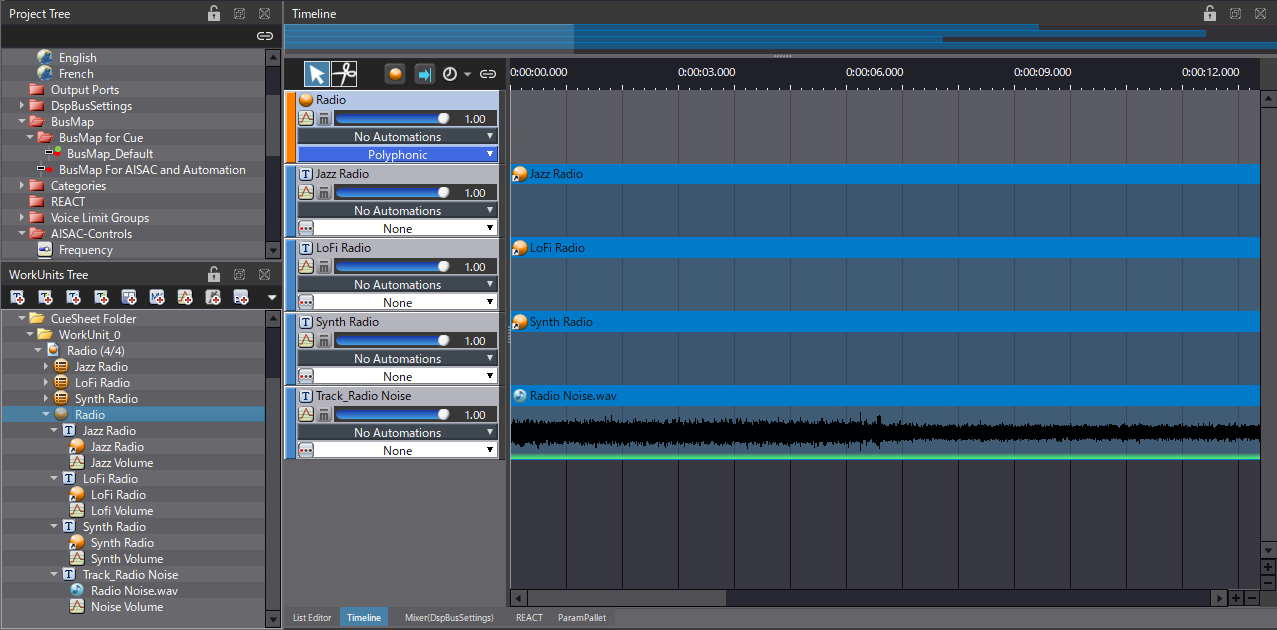
Task: Click the Synth Radio track volume value 1.00
Action: [x=475, y=341]
